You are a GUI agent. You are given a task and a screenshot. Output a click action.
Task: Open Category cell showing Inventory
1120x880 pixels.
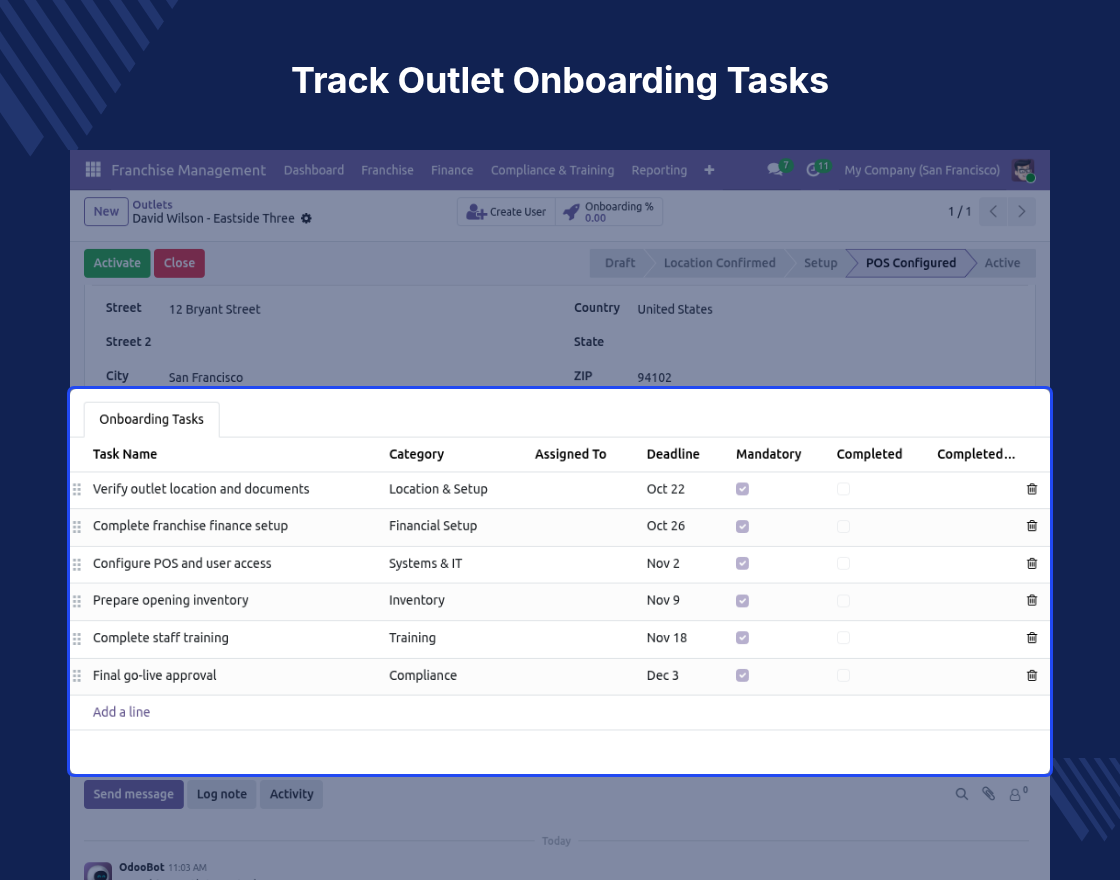point(416,600)
